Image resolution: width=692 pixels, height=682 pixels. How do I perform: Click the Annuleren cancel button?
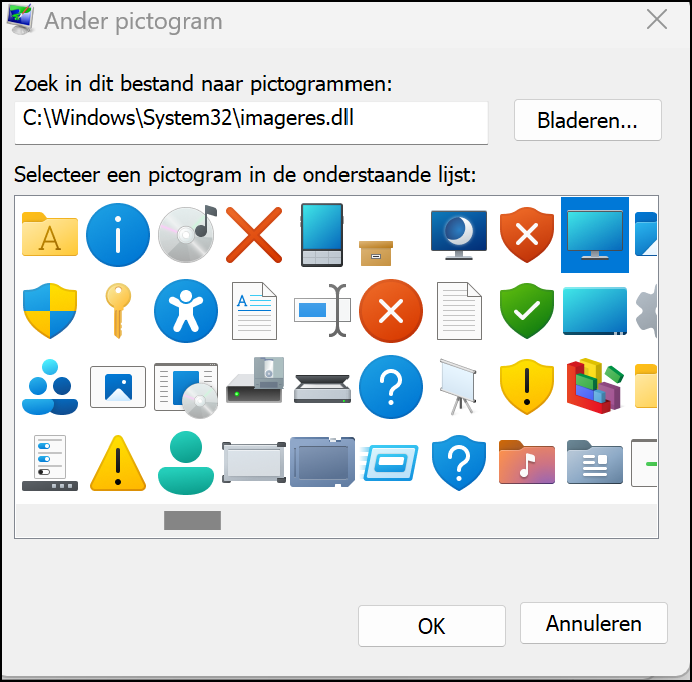(594, 623)
